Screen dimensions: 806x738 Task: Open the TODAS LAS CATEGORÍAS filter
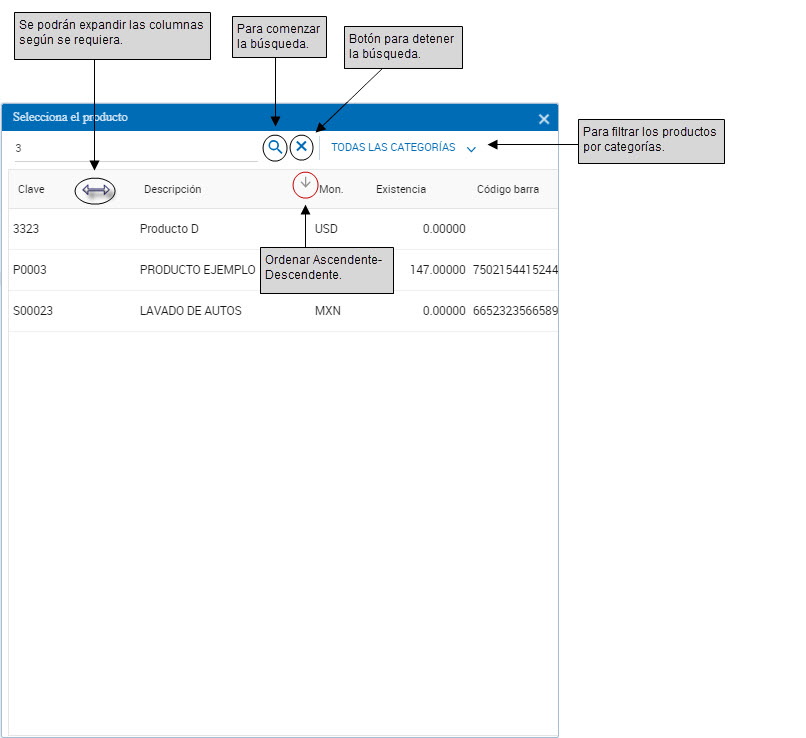(393, 148)
